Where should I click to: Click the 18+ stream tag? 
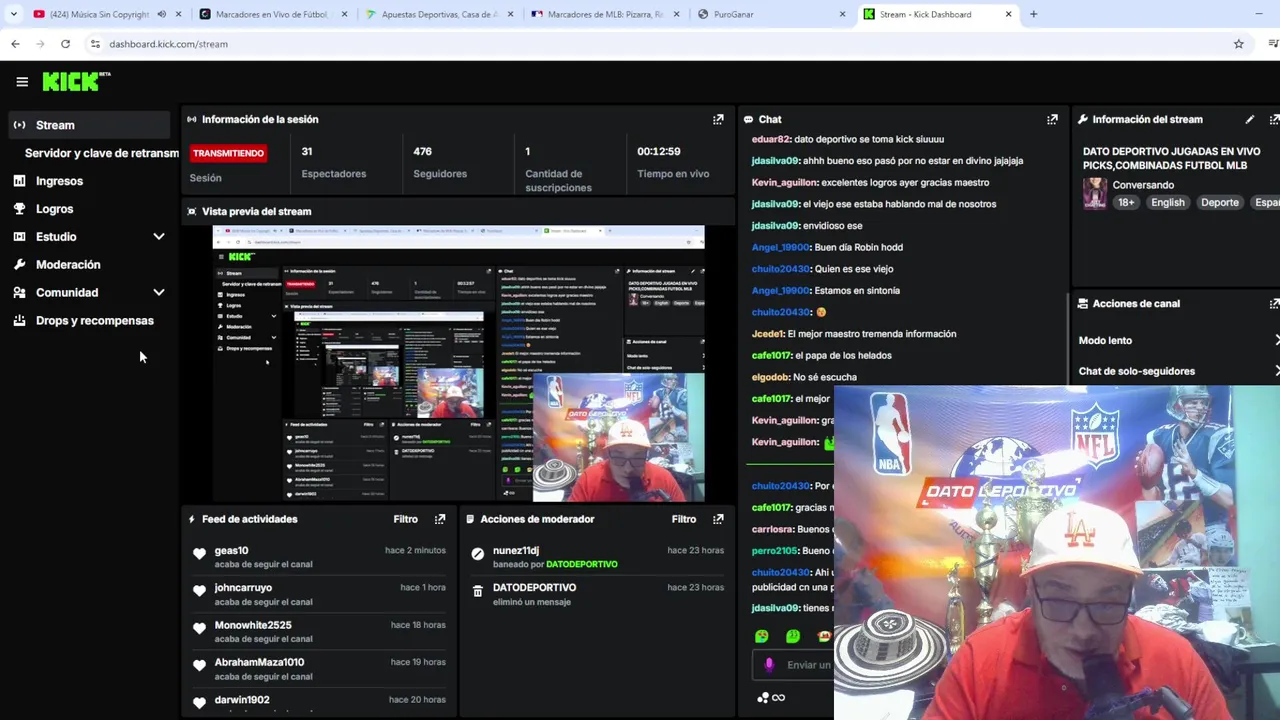(1126, 202)
